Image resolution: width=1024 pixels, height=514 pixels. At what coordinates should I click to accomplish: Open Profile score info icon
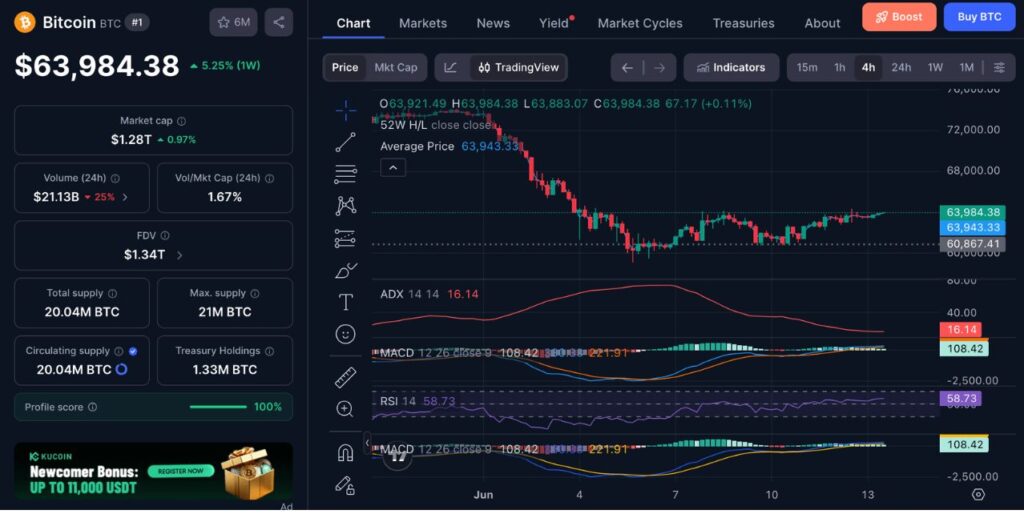click(x=93, y=407)
